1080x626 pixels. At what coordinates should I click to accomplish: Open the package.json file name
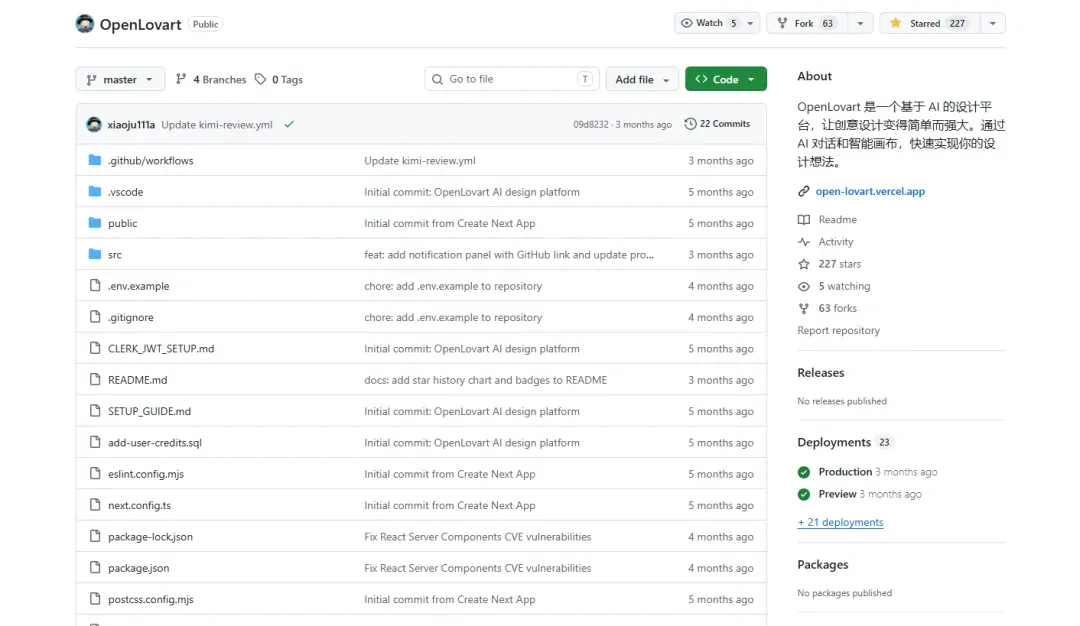(x=138, y=568)
